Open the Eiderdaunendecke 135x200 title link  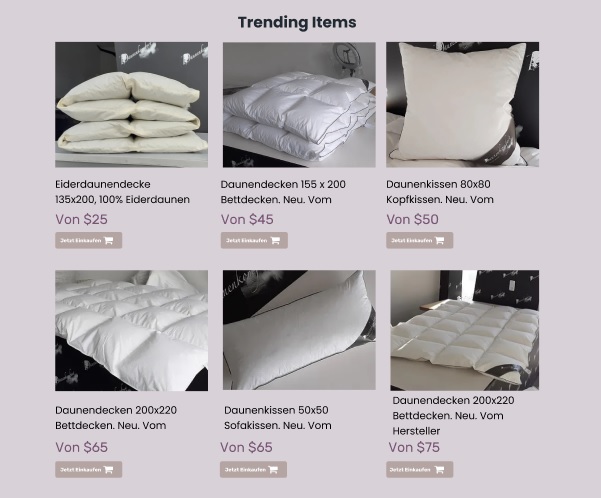[x=122, y=192]
